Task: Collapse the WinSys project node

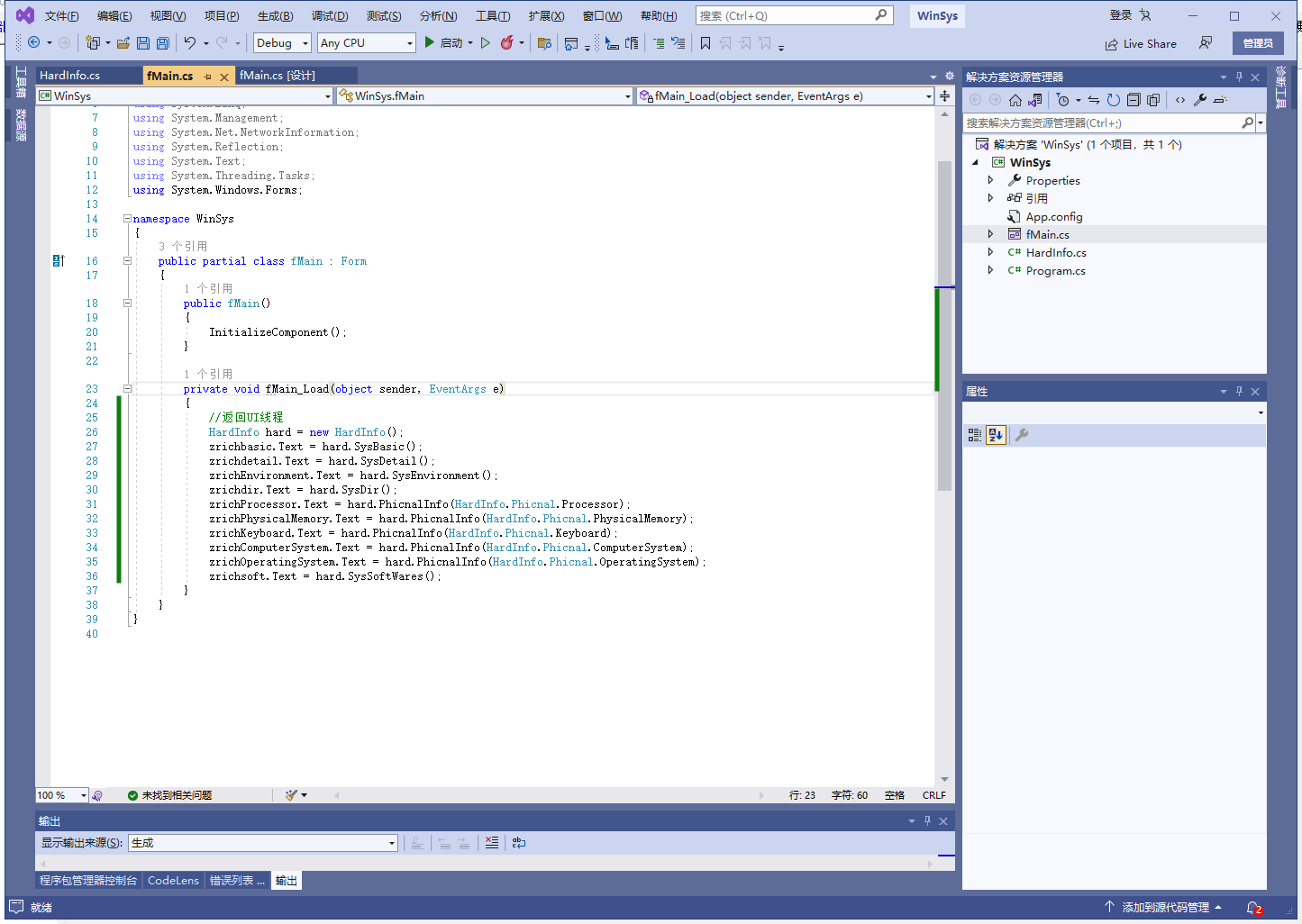Action: [x=976, y=162]
